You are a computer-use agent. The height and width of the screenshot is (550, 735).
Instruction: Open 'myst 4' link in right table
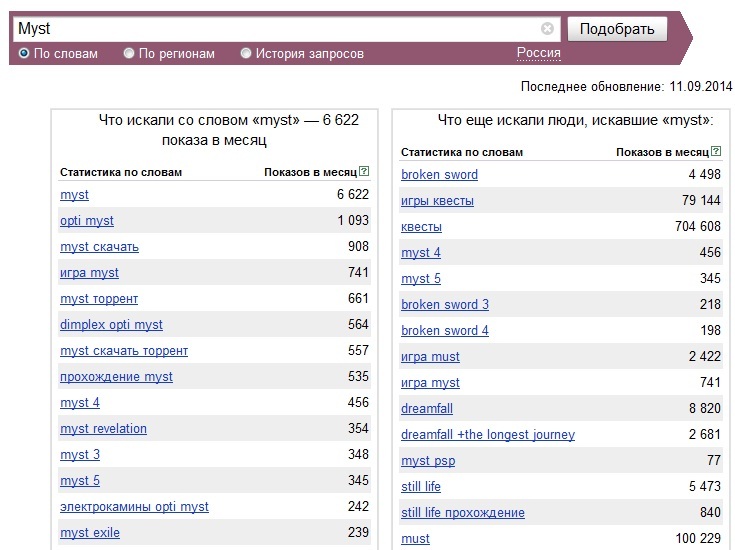click(421, 253)
